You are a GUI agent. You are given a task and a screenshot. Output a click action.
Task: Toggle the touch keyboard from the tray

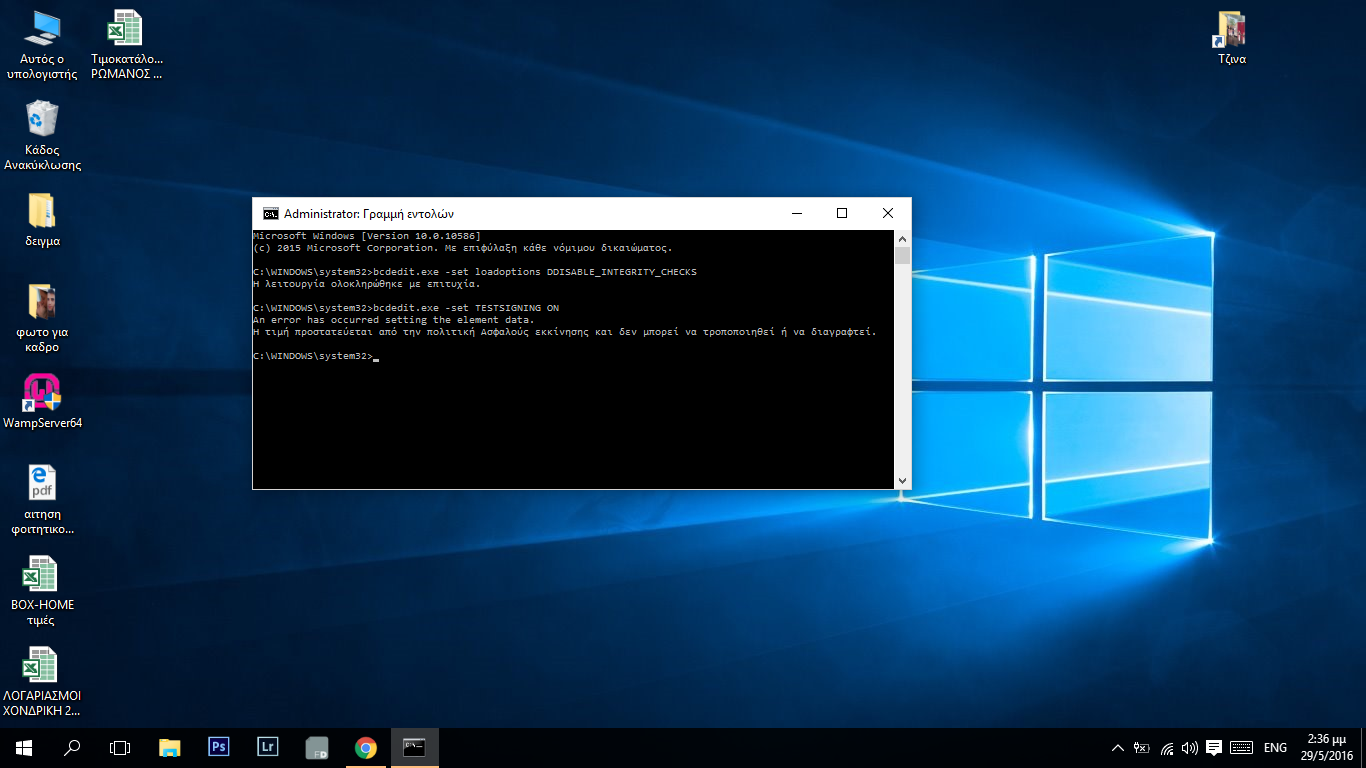[x=1241, y=747]
